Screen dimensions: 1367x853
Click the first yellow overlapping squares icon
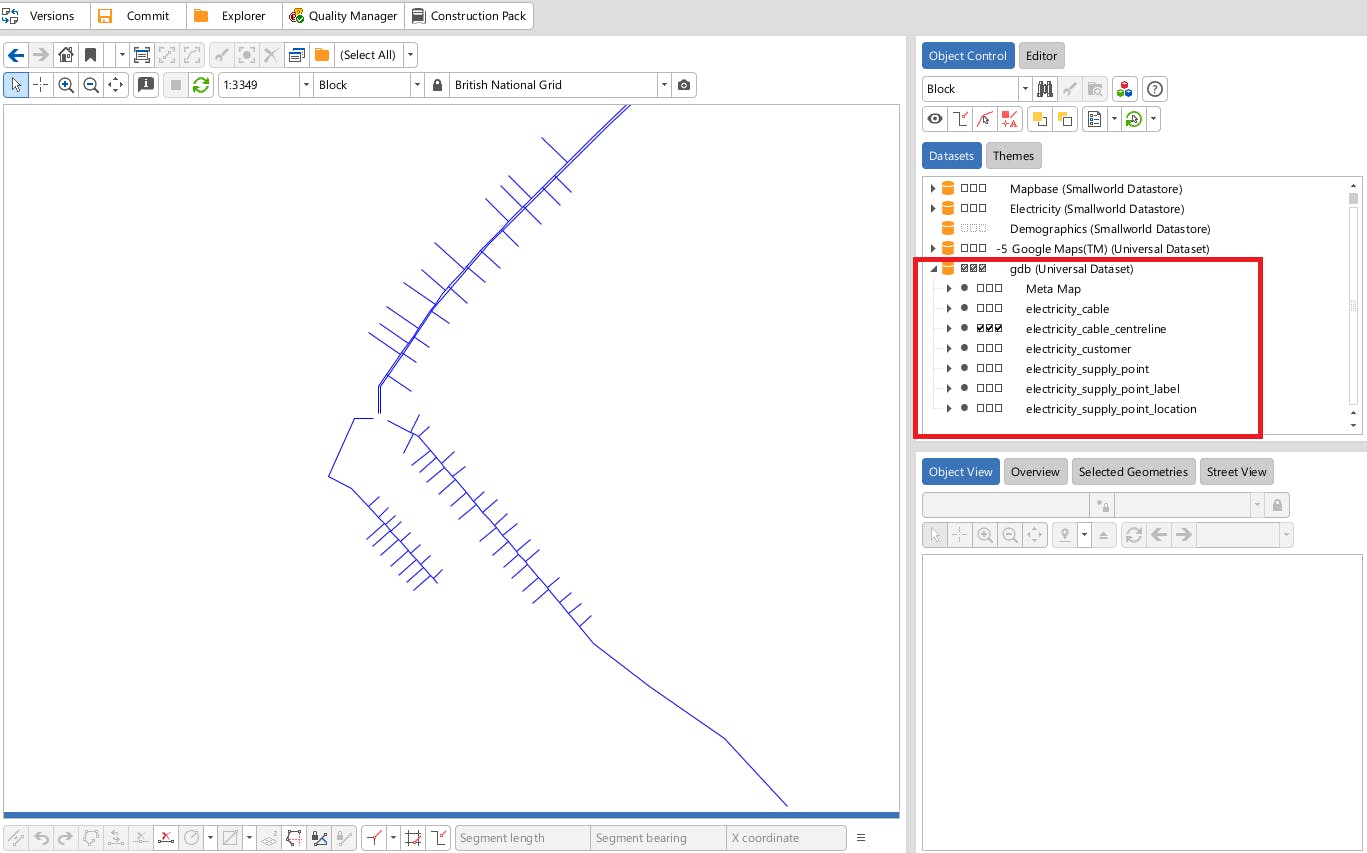pyautogui.click(x=1040, y=119)
